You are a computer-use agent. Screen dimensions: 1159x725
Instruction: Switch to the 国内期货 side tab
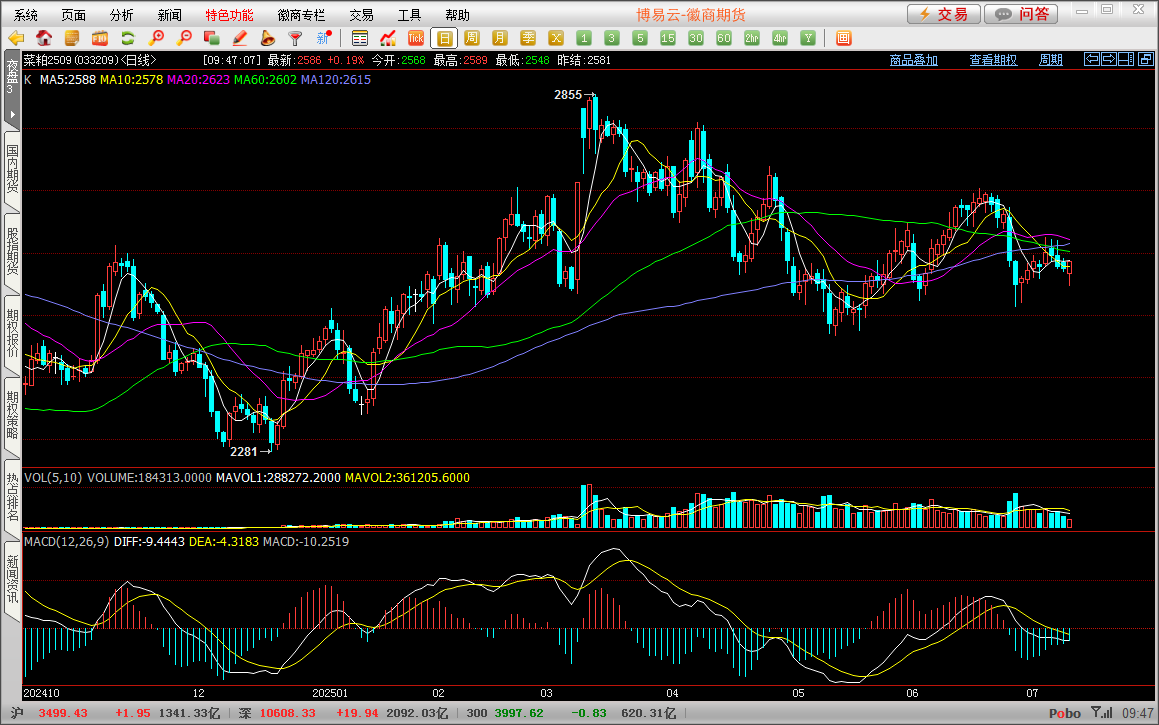click(x=12, y=171)
